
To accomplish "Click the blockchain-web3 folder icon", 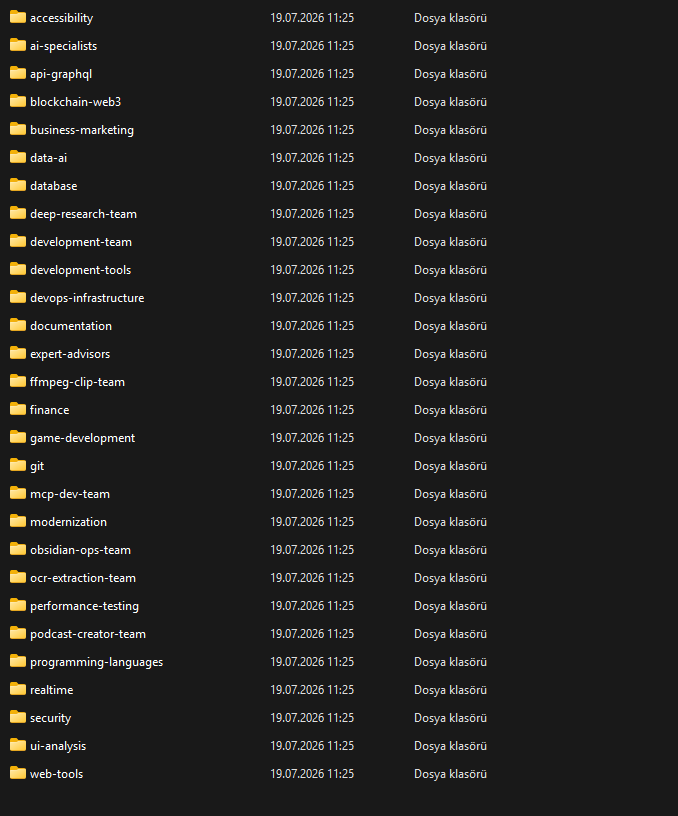I will [x=18, y=101].
